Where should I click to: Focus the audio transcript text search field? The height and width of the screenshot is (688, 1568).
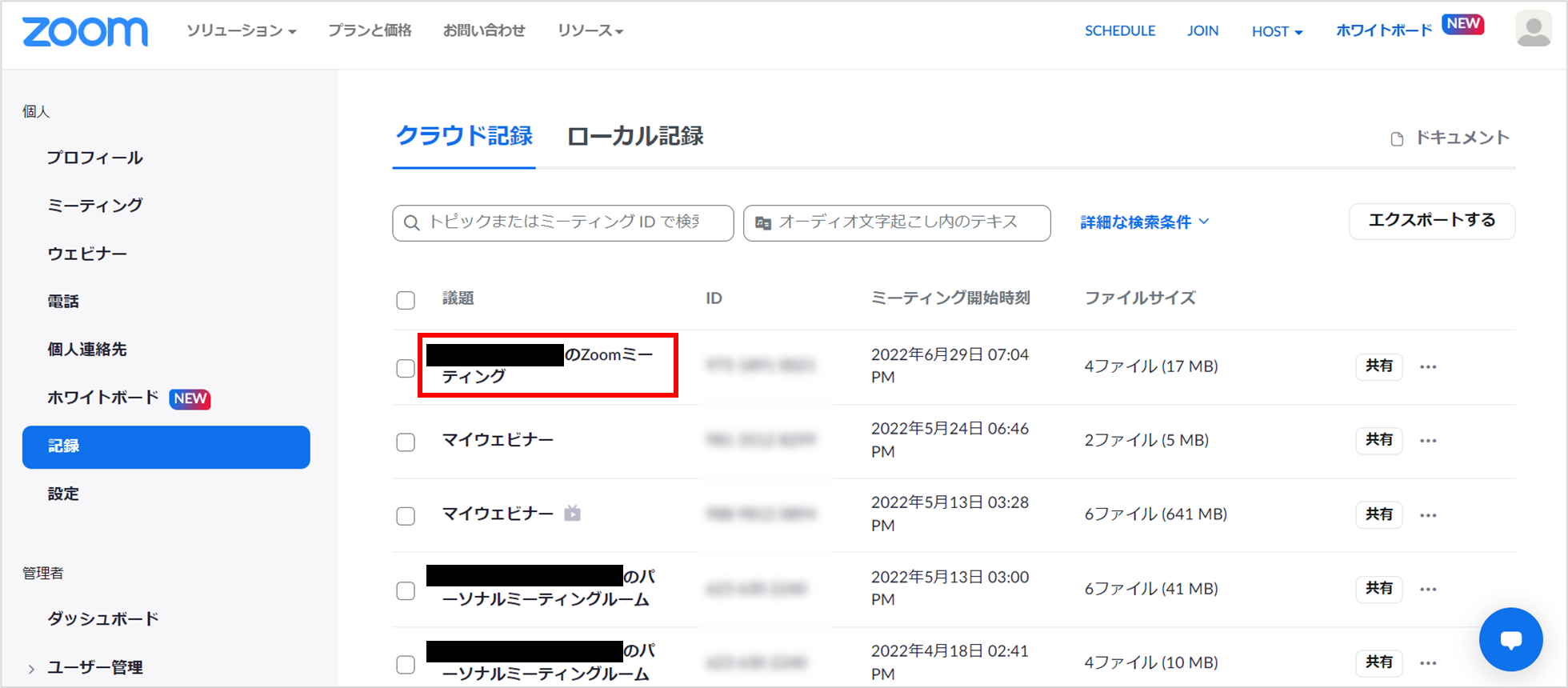tap(897, 223)
